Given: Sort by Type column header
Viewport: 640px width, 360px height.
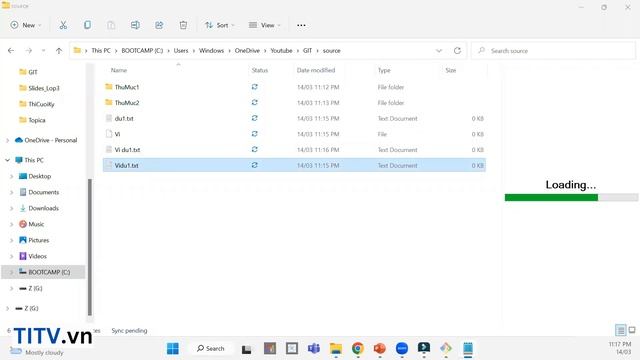Looking at the screenshot, I should [x=384, y=70].
